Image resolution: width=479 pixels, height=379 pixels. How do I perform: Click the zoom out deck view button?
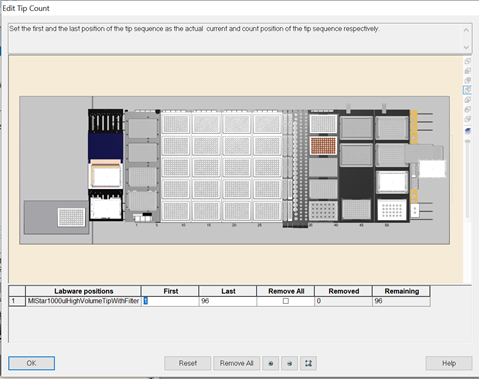pyautogui.click(x=289, y=363)
